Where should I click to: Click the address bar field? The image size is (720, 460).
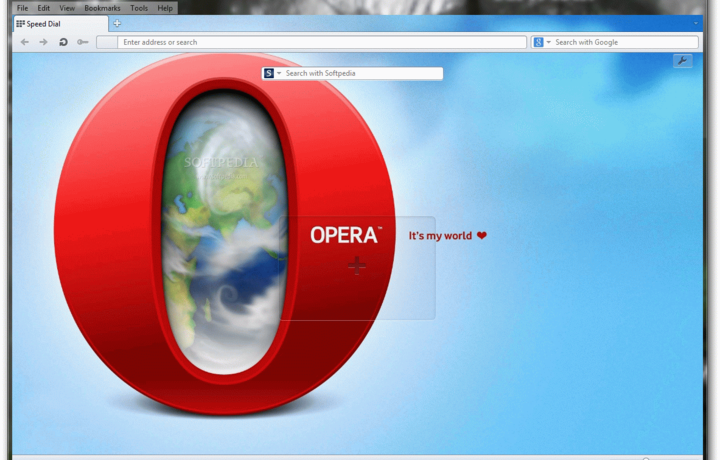[321, 42]
